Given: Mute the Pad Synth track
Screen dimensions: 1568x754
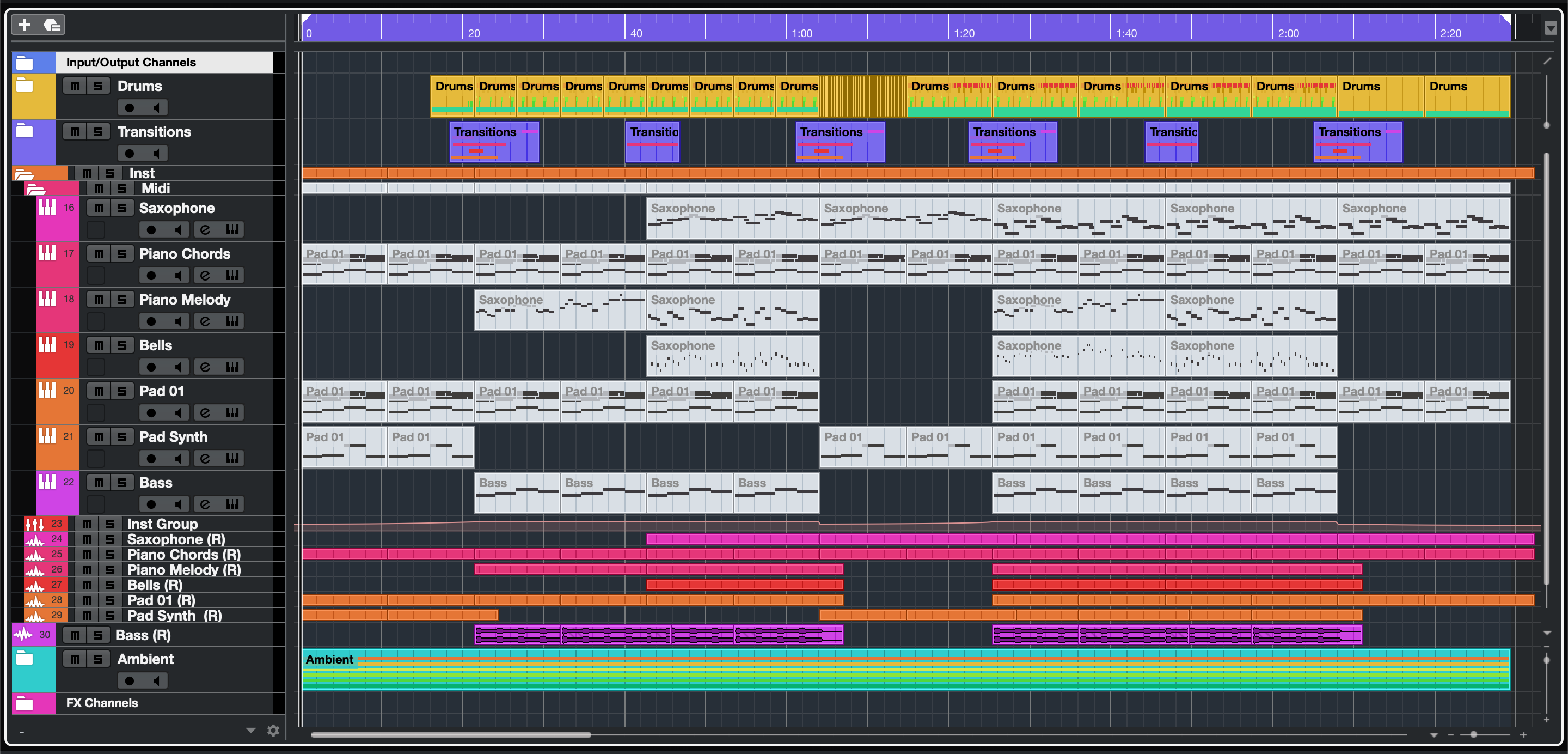Looking at the screenshot, I should [99, 437].
